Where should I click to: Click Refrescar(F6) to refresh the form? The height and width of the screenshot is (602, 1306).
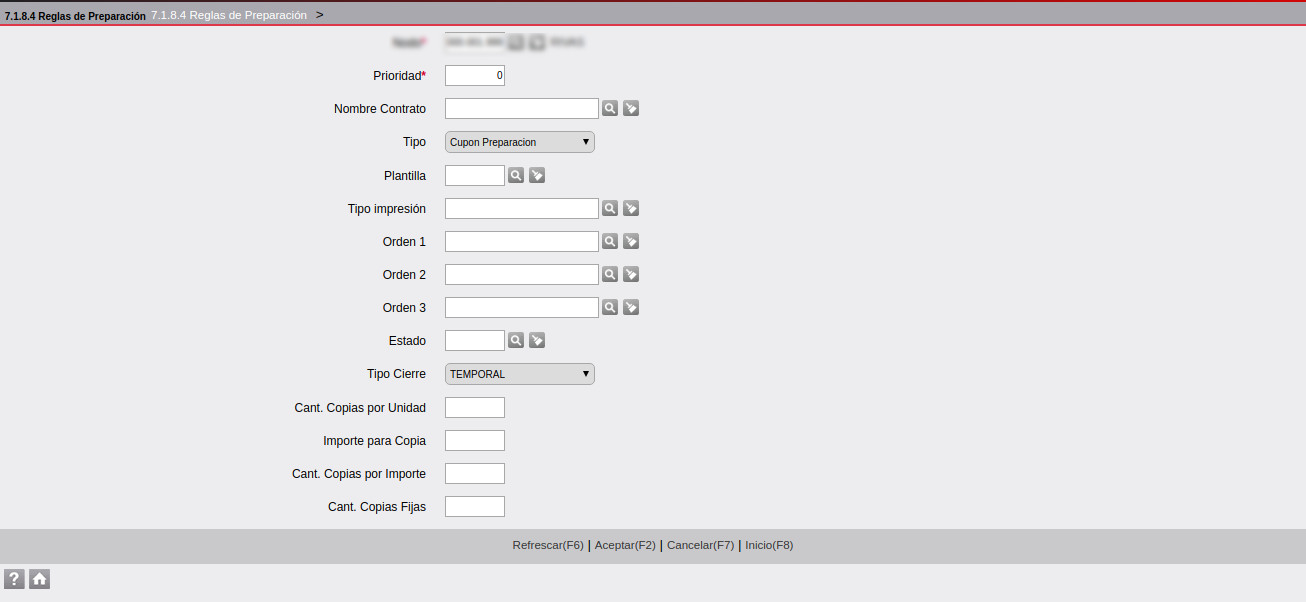tap(547, 545)
